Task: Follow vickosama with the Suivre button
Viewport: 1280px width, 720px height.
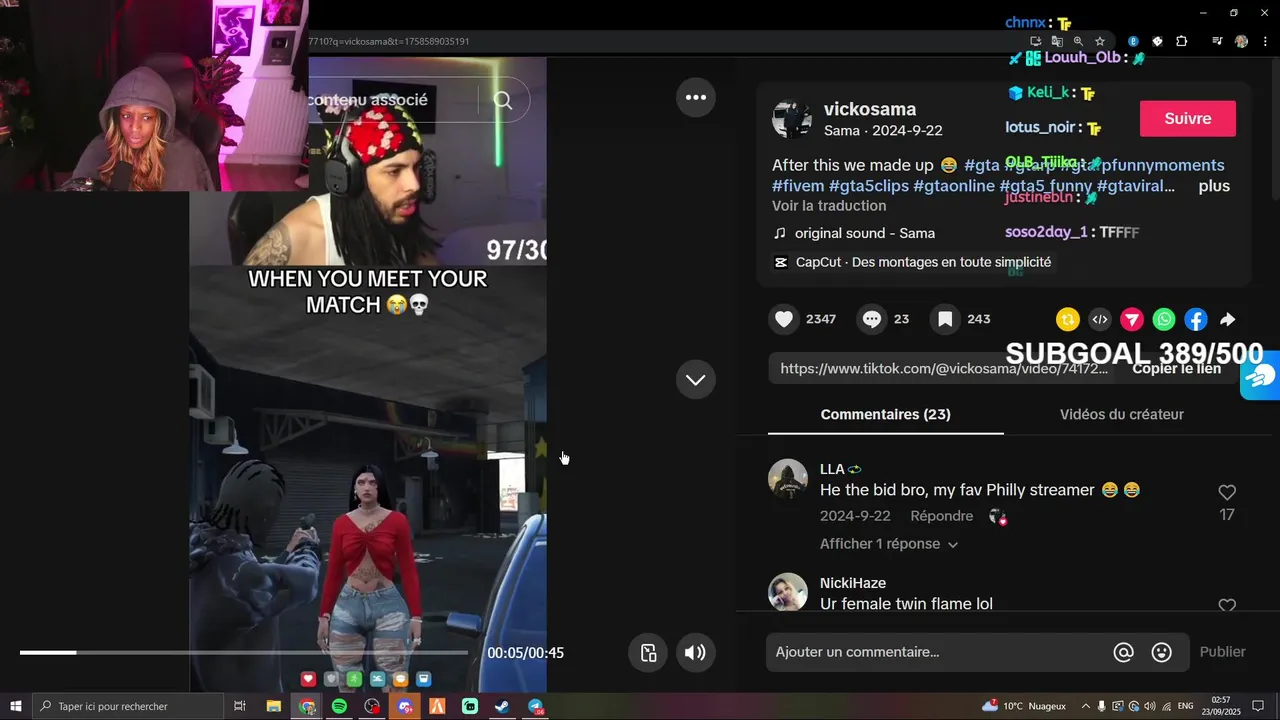Action: click(1188, 118)
